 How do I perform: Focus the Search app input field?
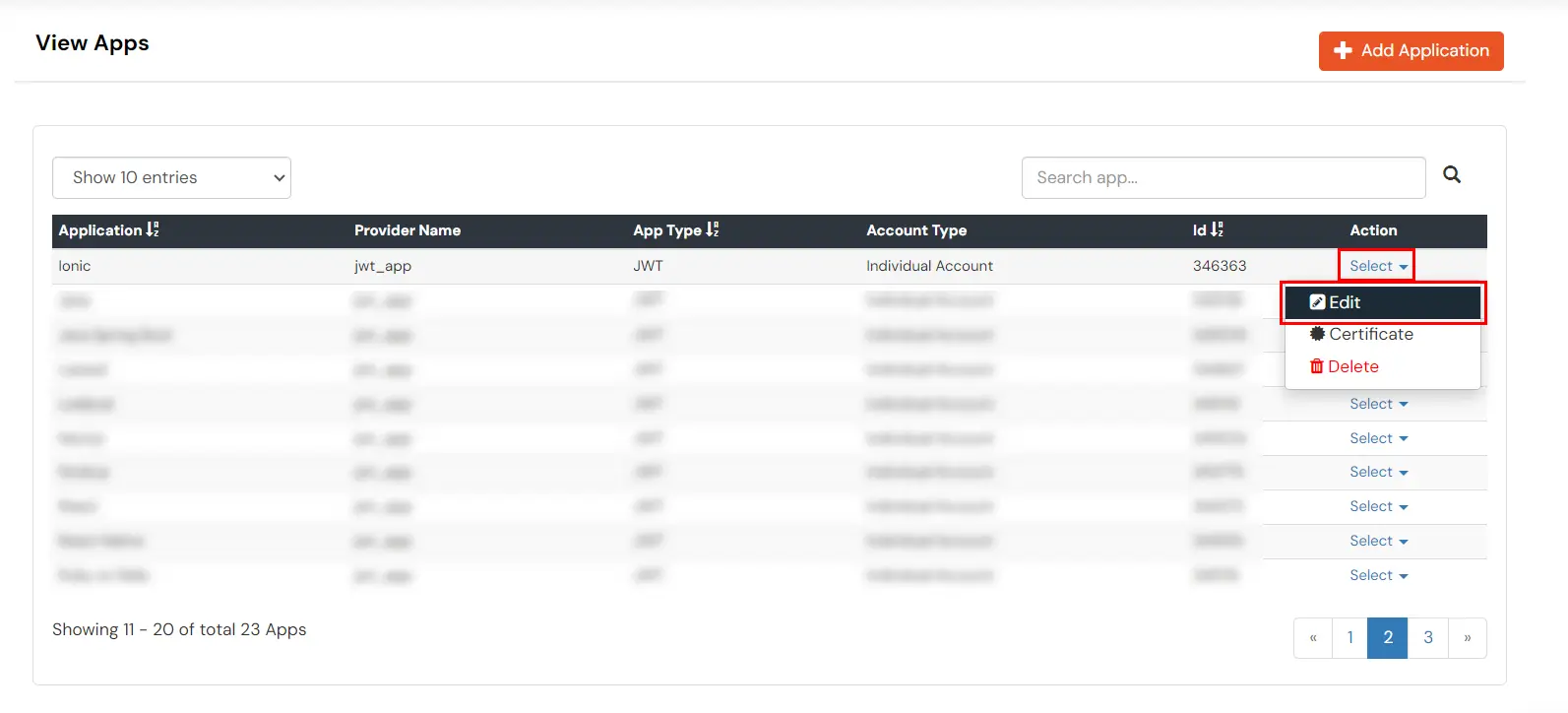click(1223, 177)
